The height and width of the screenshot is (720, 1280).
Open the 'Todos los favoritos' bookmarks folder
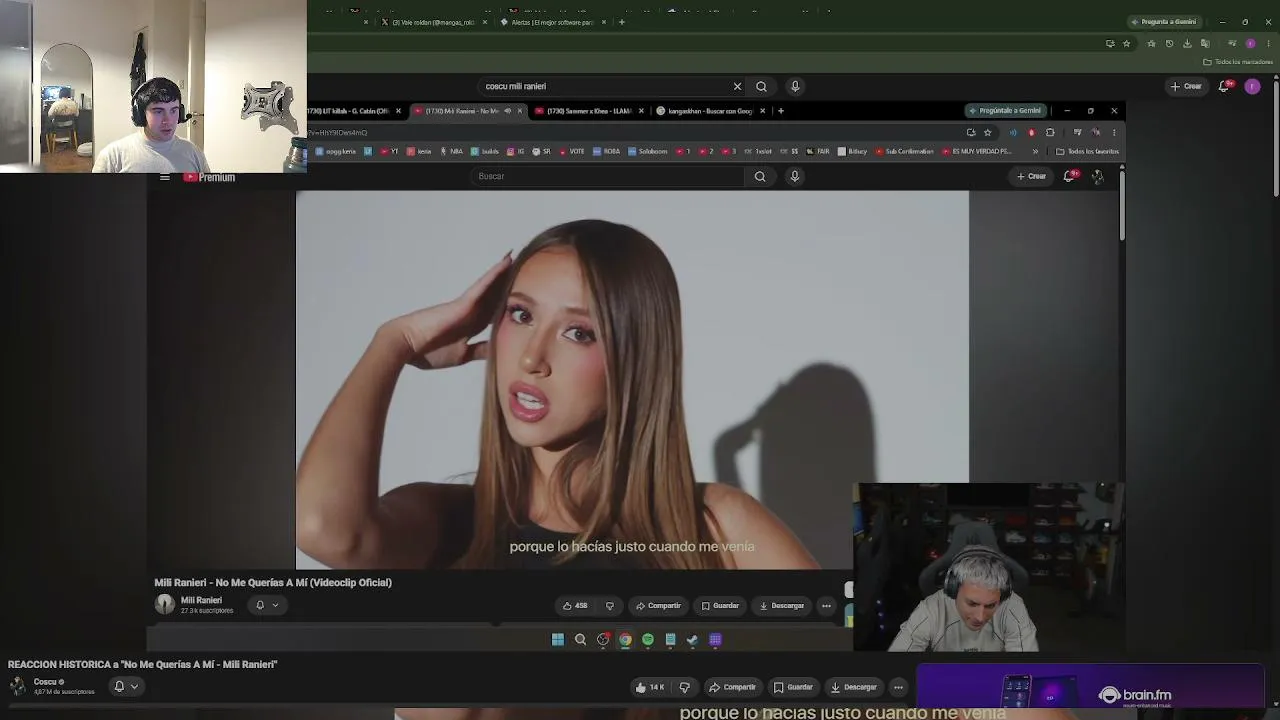[1088, 152]
